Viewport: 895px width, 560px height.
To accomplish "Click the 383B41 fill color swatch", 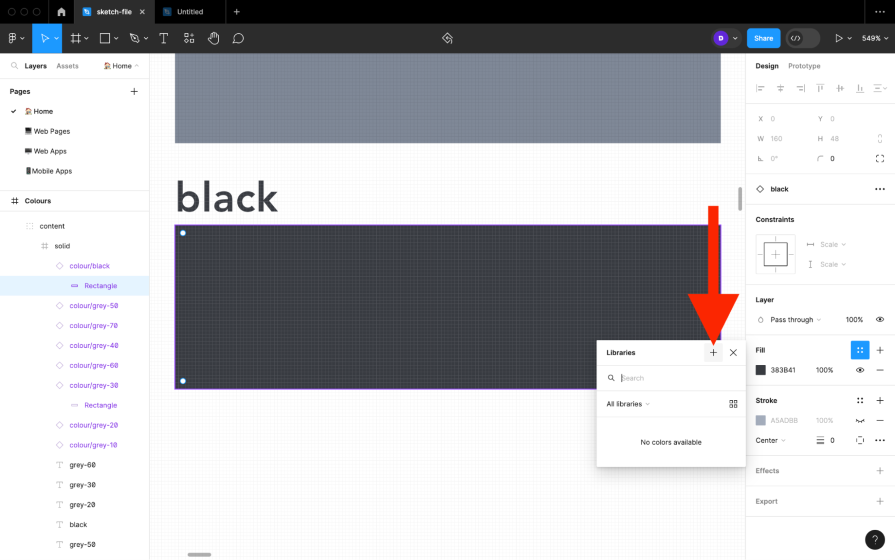I will [761, 370].
